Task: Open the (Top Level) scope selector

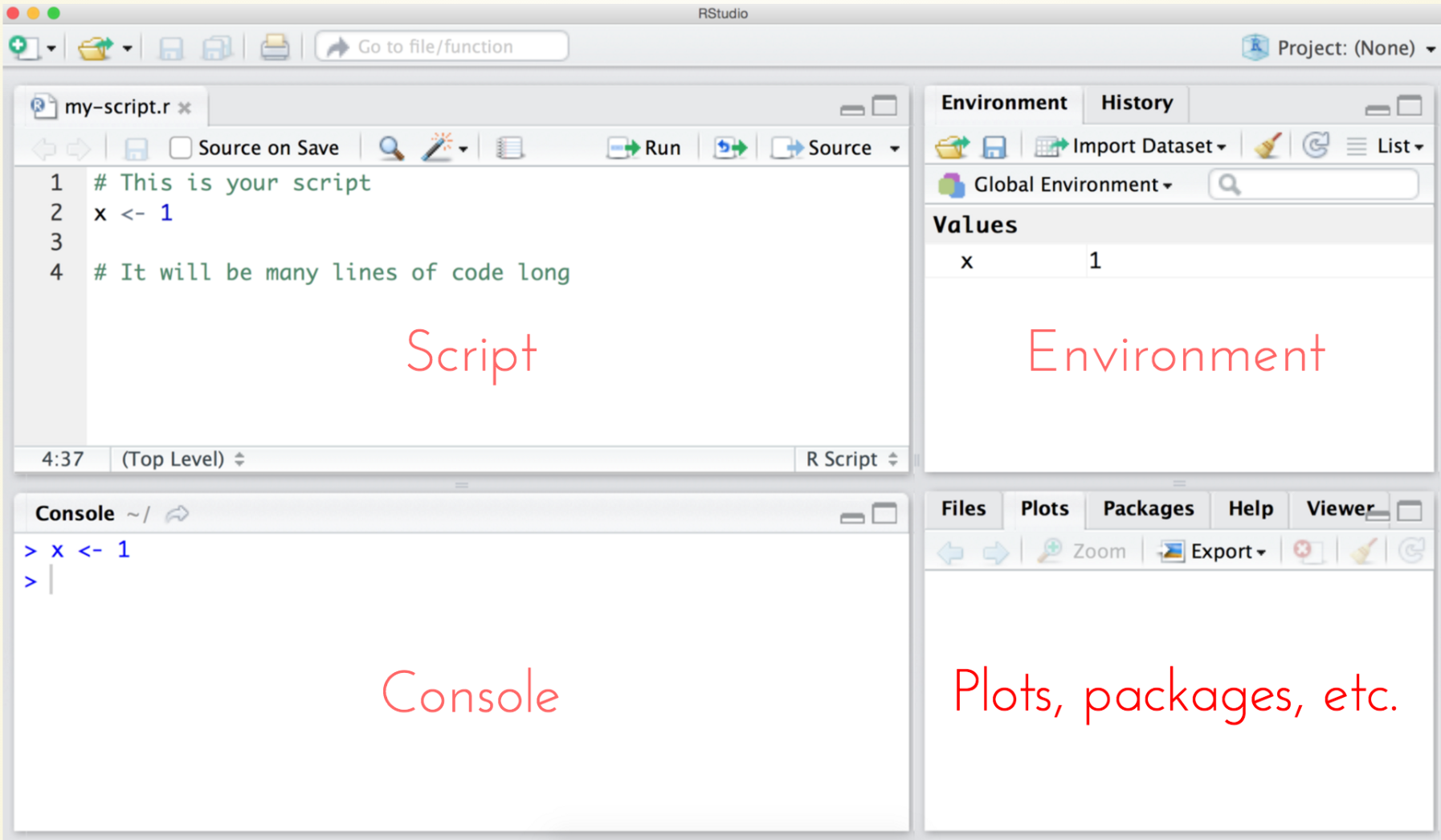Action: point(182,459)
